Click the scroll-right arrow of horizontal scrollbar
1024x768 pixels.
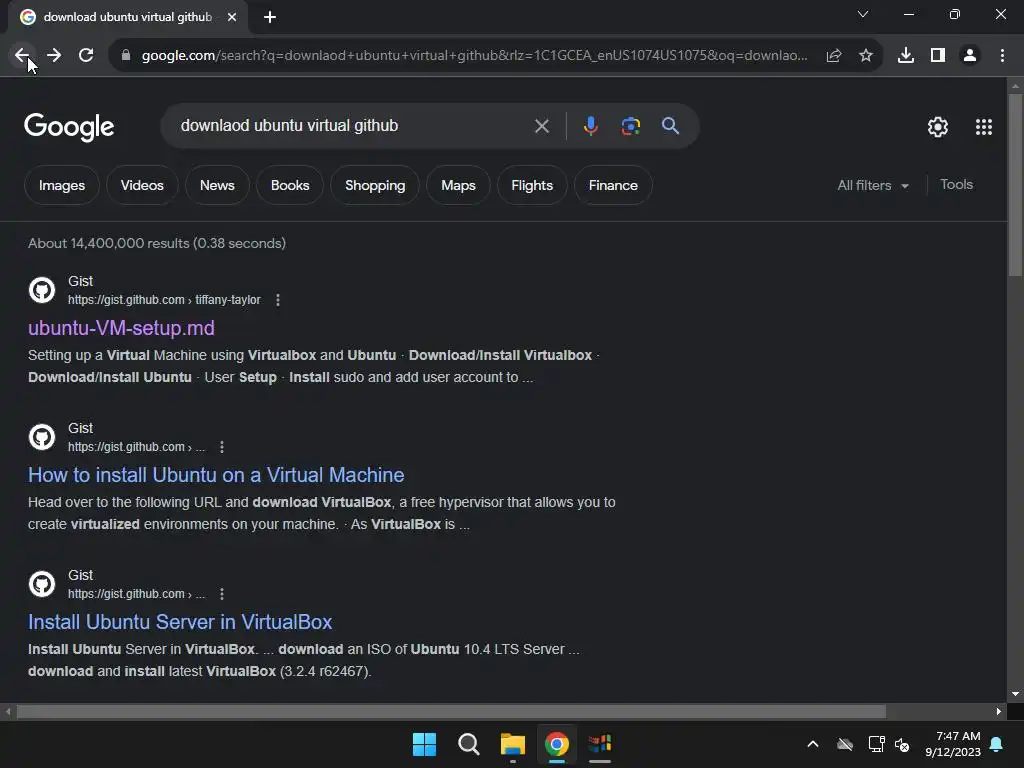point(999,711)
